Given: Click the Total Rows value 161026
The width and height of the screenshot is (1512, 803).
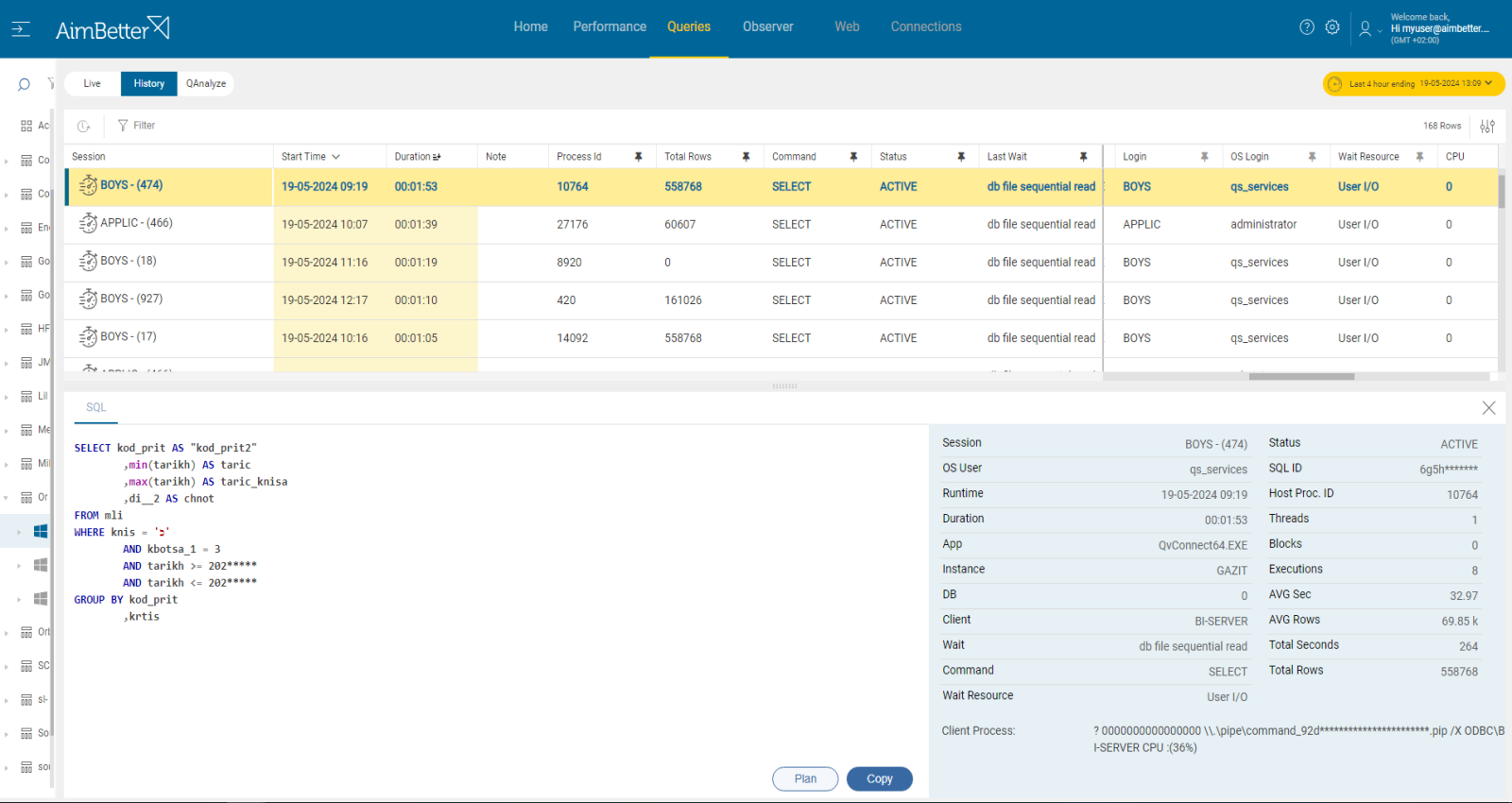Looking at the screenshot, I should tap(683, 300).
